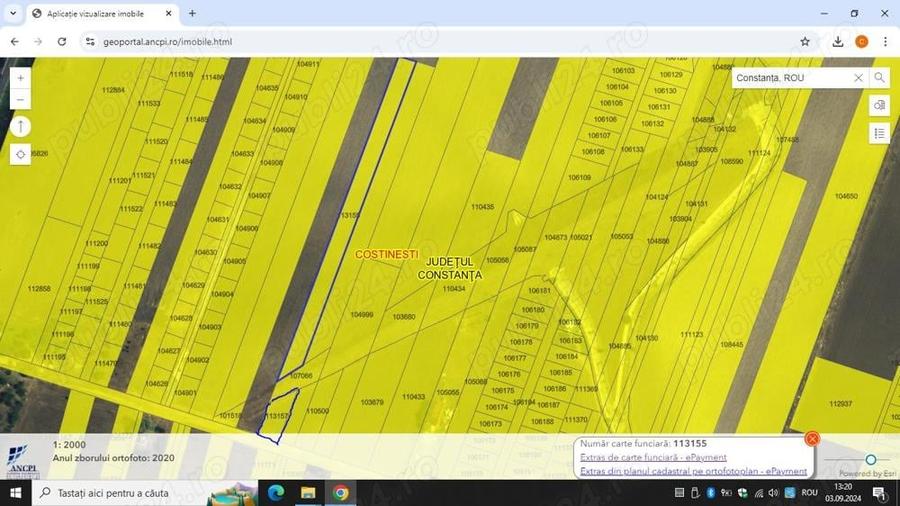Open the legend list icon
Screen dimensions: 900x506
(x=879, y=134)
